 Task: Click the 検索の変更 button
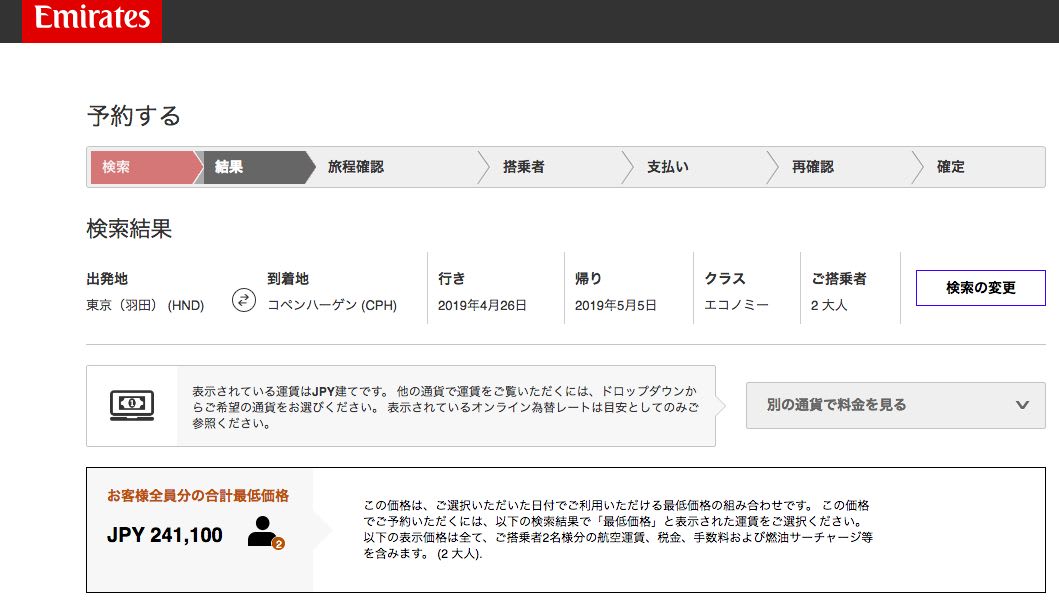[981, 288]
